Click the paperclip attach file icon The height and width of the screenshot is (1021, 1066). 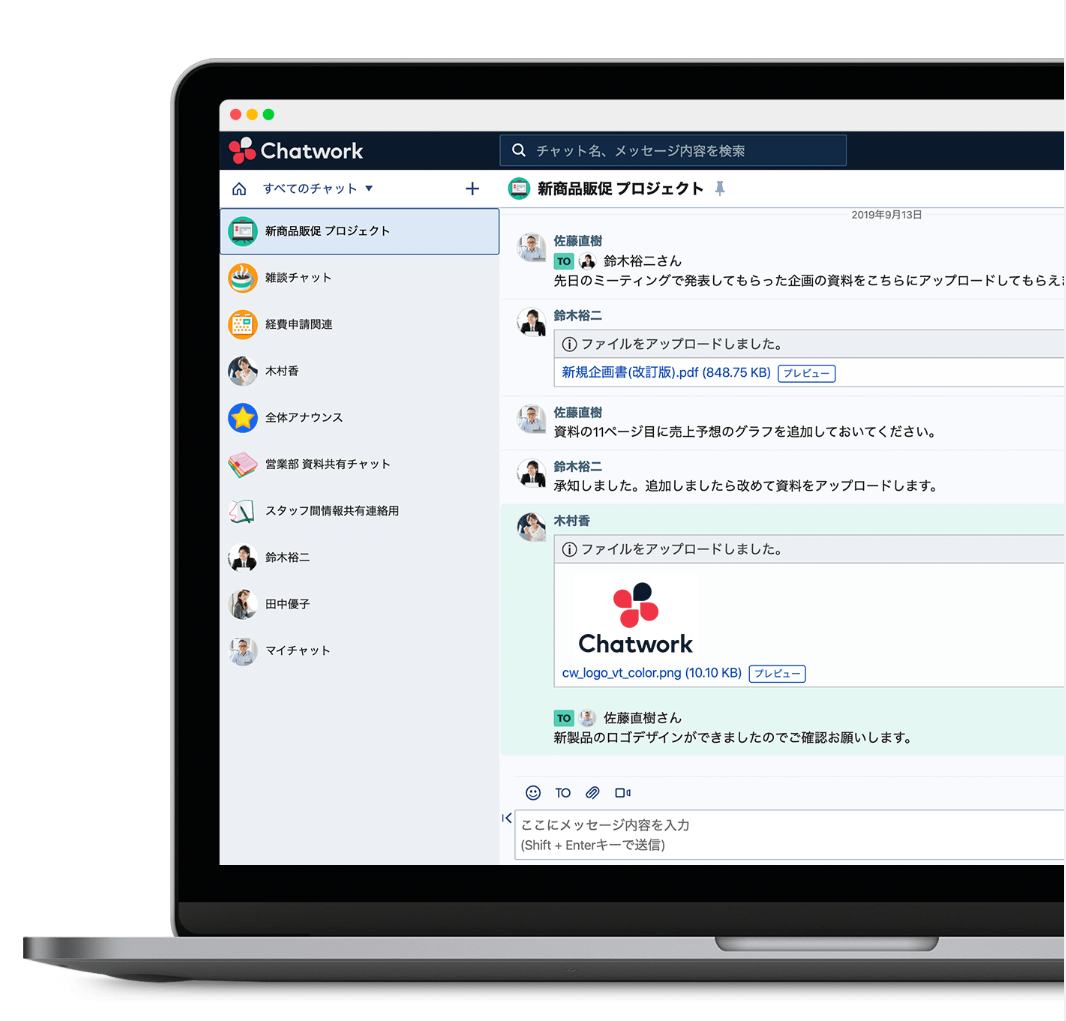[x=593, y=793]
